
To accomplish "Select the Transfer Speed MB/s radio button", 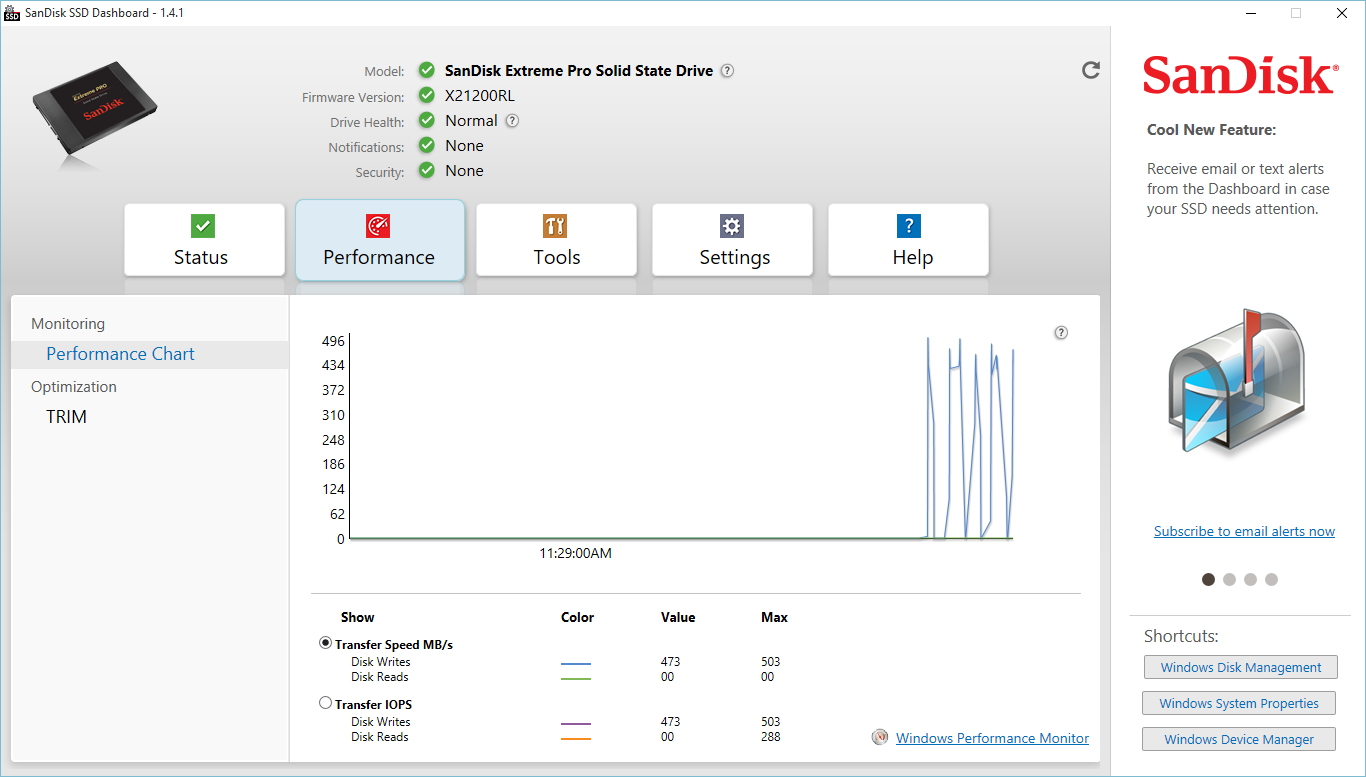I will pyautogui.click(x=325, y=643).
